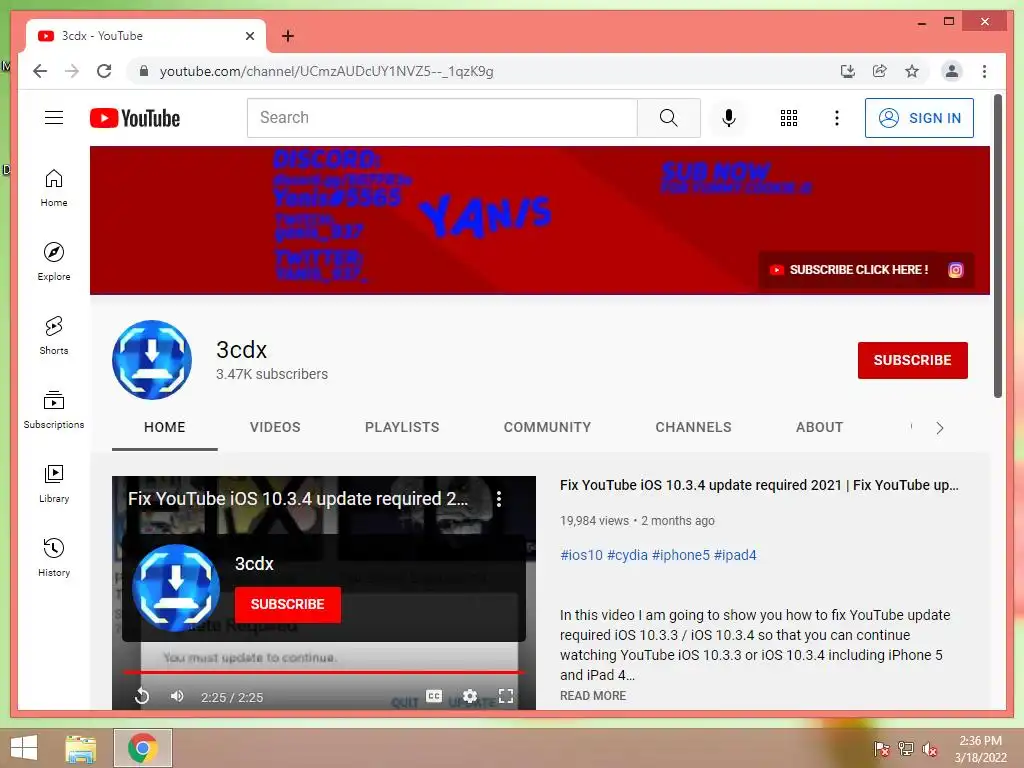
Task: Open YouTube settings three-dot menu
Action: tap(837, 118)
